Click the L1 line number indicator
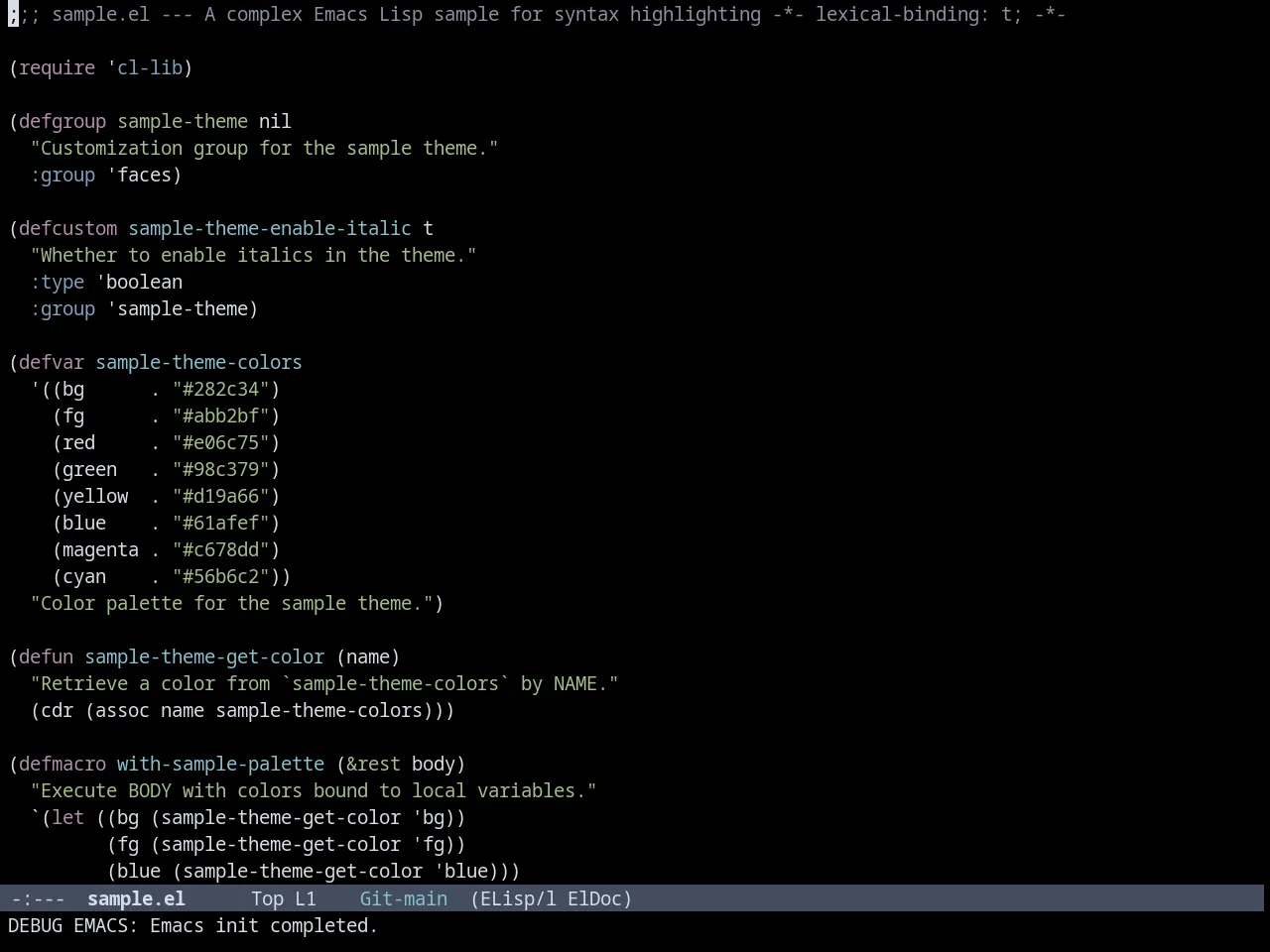 306,898
